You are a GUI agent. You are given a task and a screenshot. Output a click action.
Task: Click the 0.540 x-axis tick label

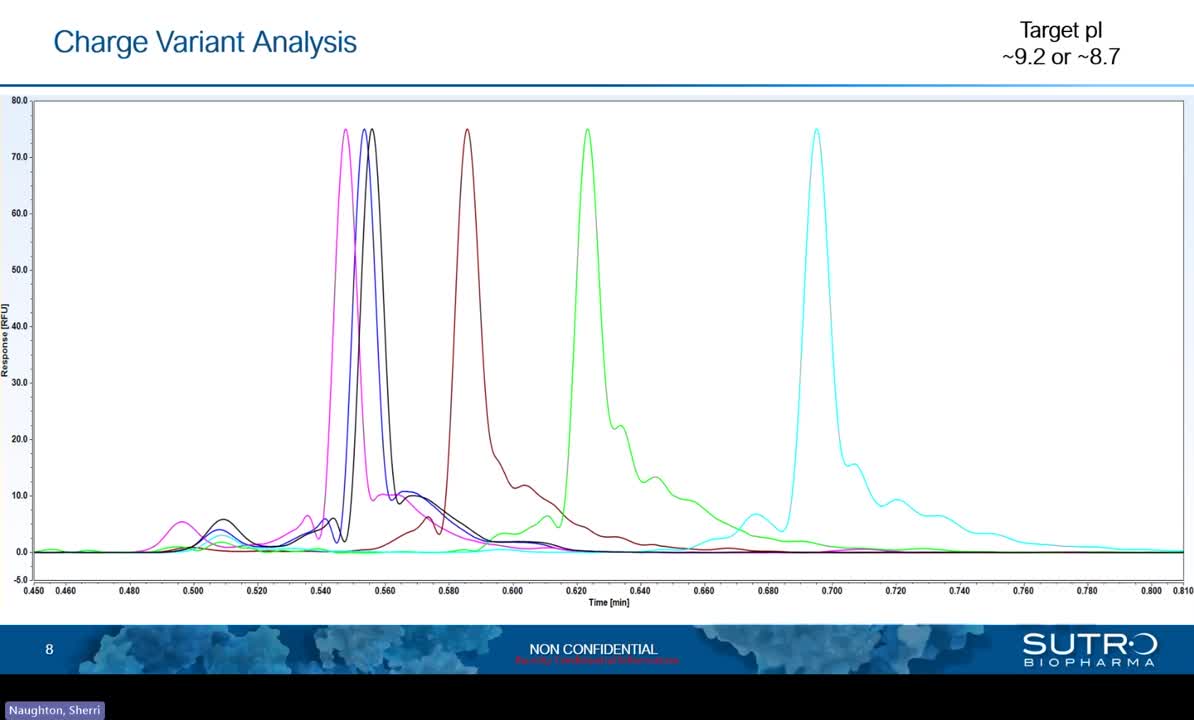[x=321, y=591]
